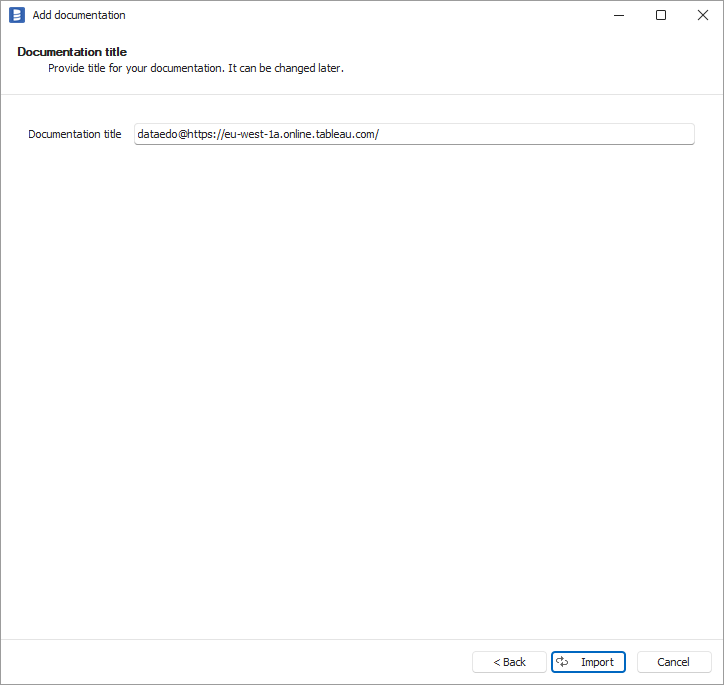Close the Add documentation dialog
This screenshot has width=724, height=685.
(703, 15)
